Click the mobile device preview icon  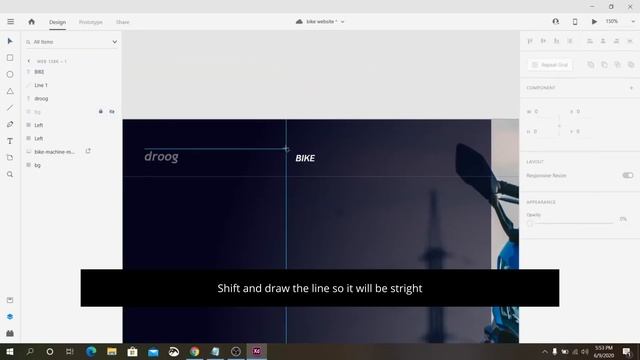[575, 22]
